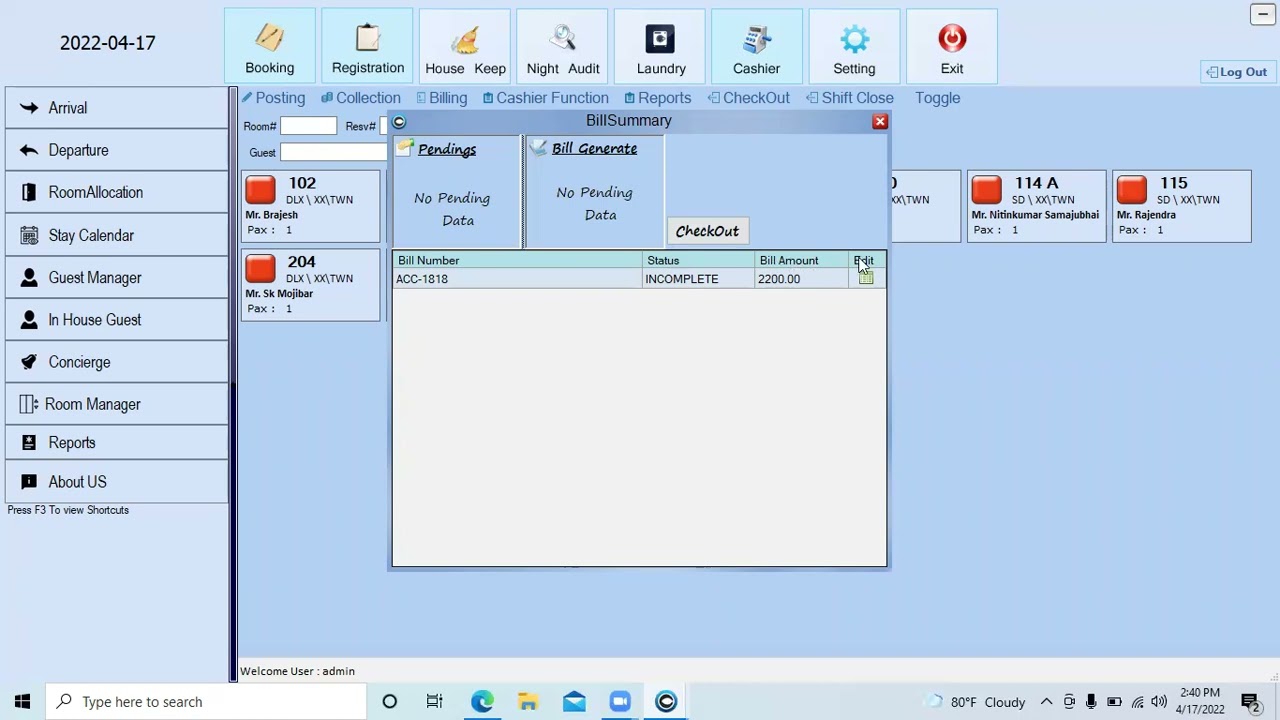Viewport: 1280px width, 720px height.
Task: Click the Room# input field
Action: coord(308,126)
